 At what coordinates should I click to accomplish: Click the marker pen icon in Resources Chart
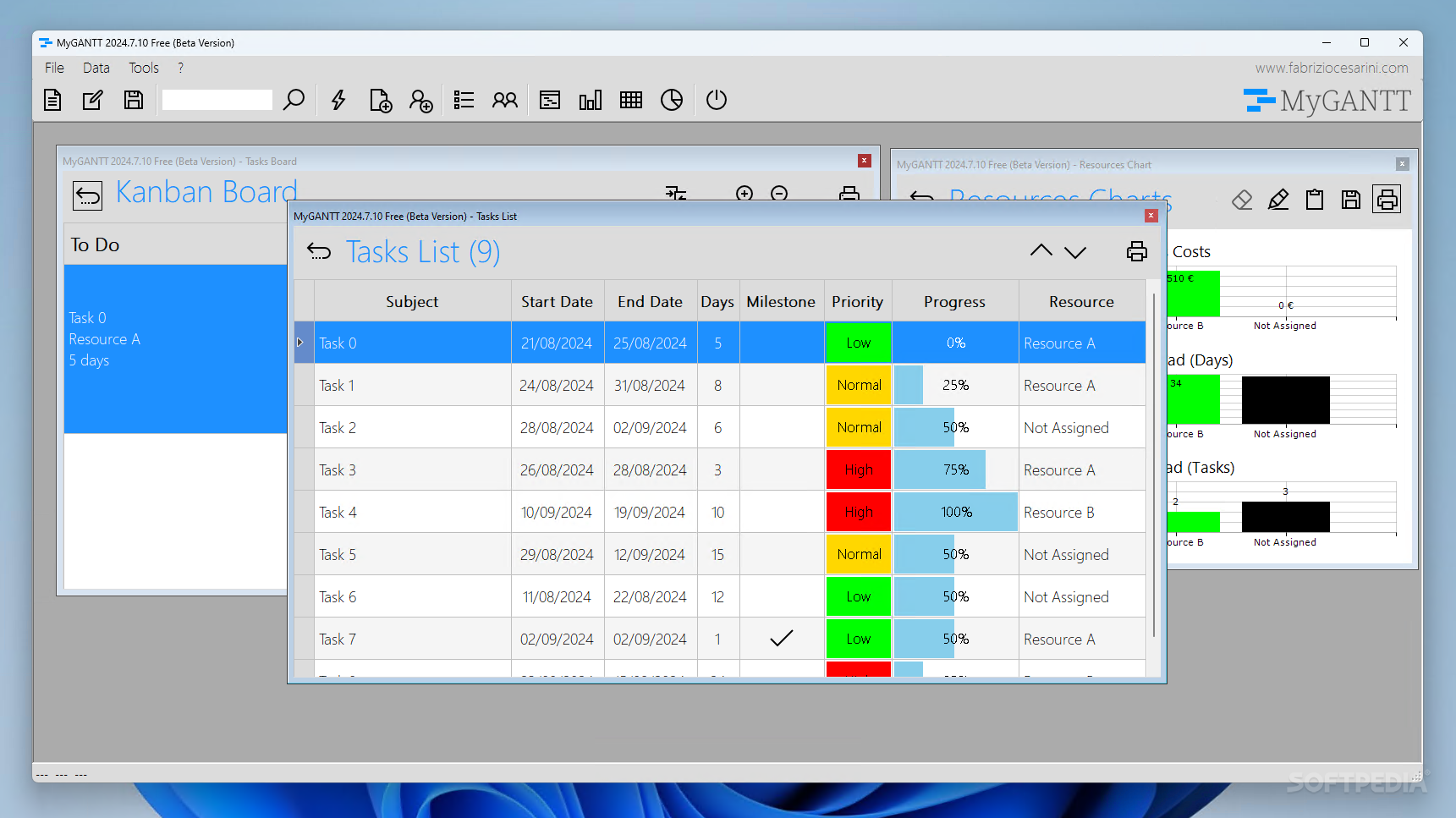(x=1278, y=200)
